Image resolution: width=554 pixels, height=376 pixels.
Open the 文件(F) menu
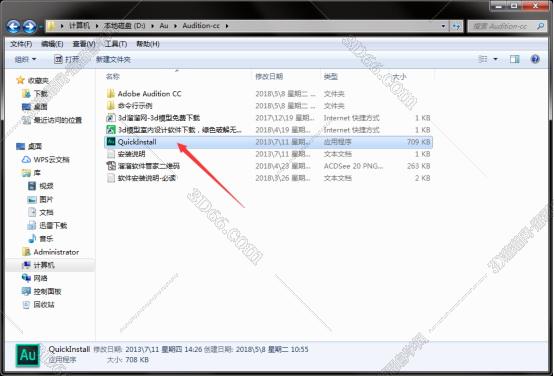[x=21, y=44]
